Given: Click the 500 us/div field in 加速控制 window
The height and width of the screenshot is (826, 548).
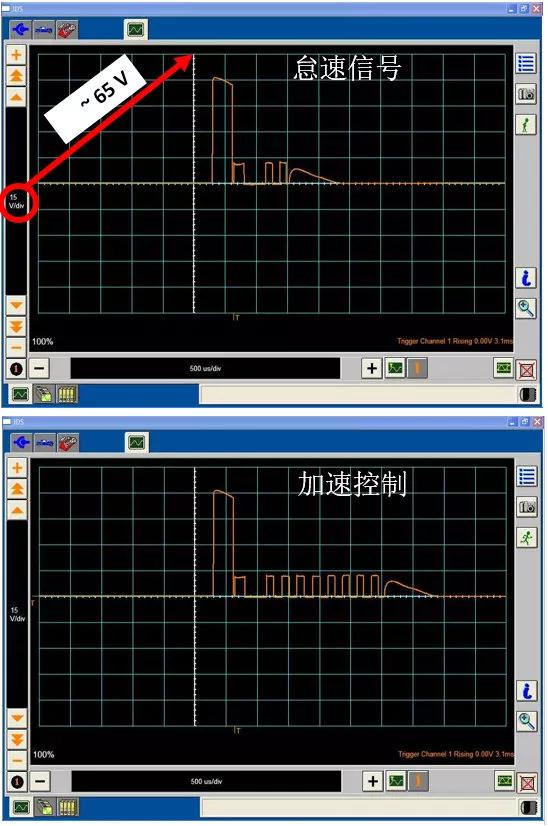Looking at the screenshot, I should [x=207, y=781].
